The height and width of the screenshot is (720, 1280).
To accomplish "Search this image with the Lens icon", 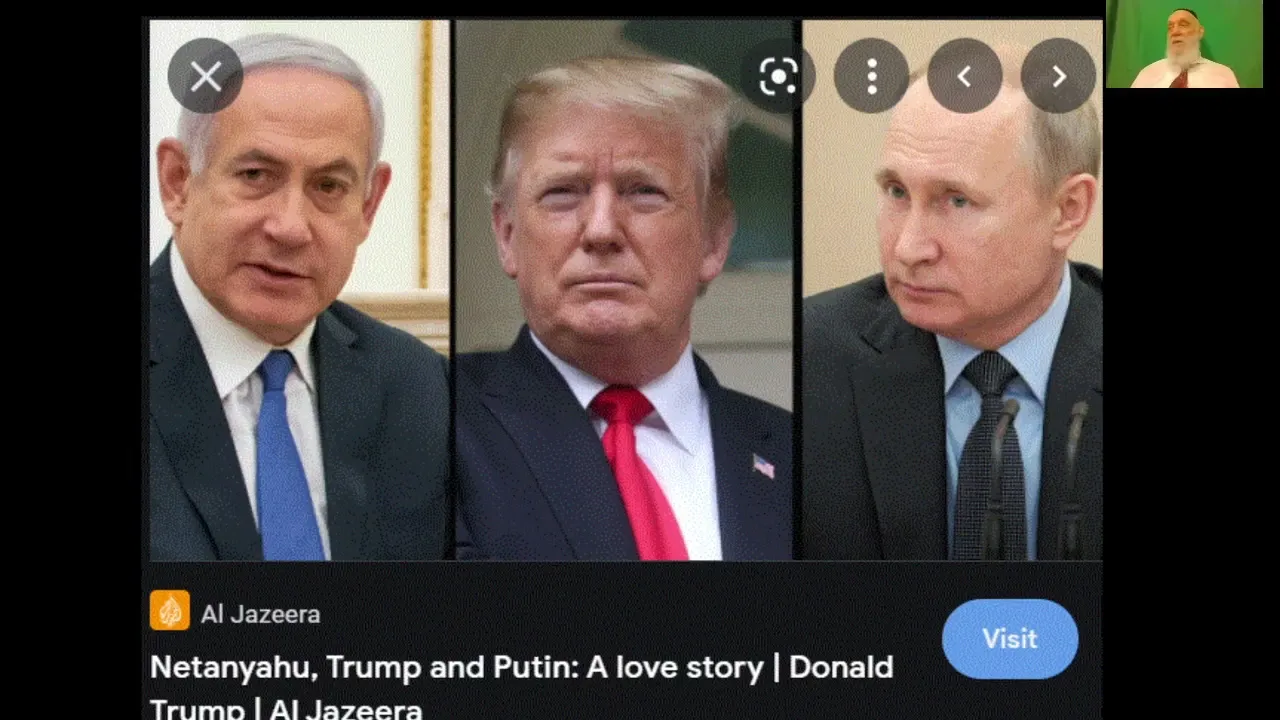I will (x=778, y=76).
